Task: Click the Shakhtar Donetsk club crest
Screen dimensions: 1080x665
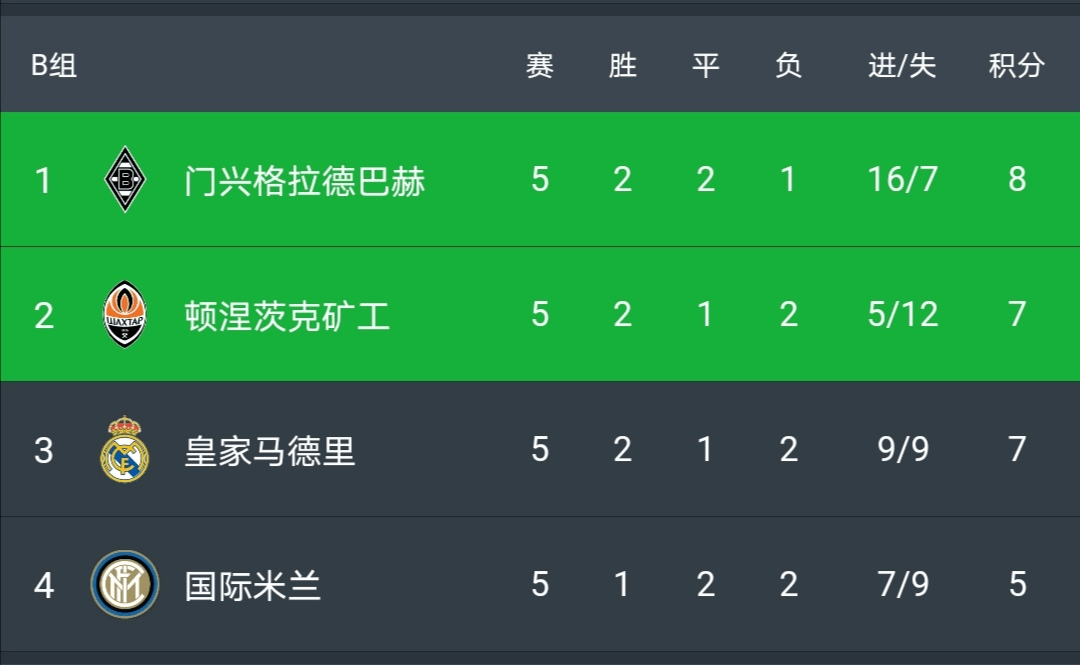Action: (x=125, y=314)
